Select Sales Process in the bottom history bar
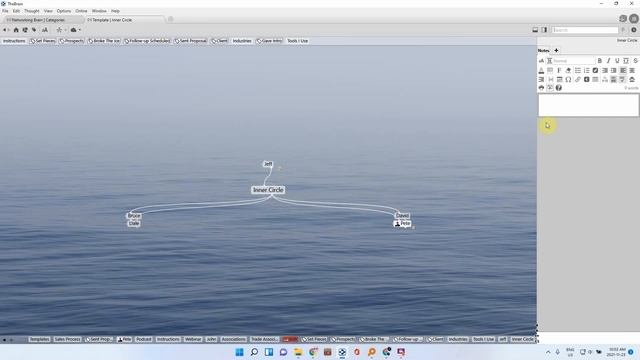Screen dimensions: 640x360 pyautogui.click(x=67, y=339)
